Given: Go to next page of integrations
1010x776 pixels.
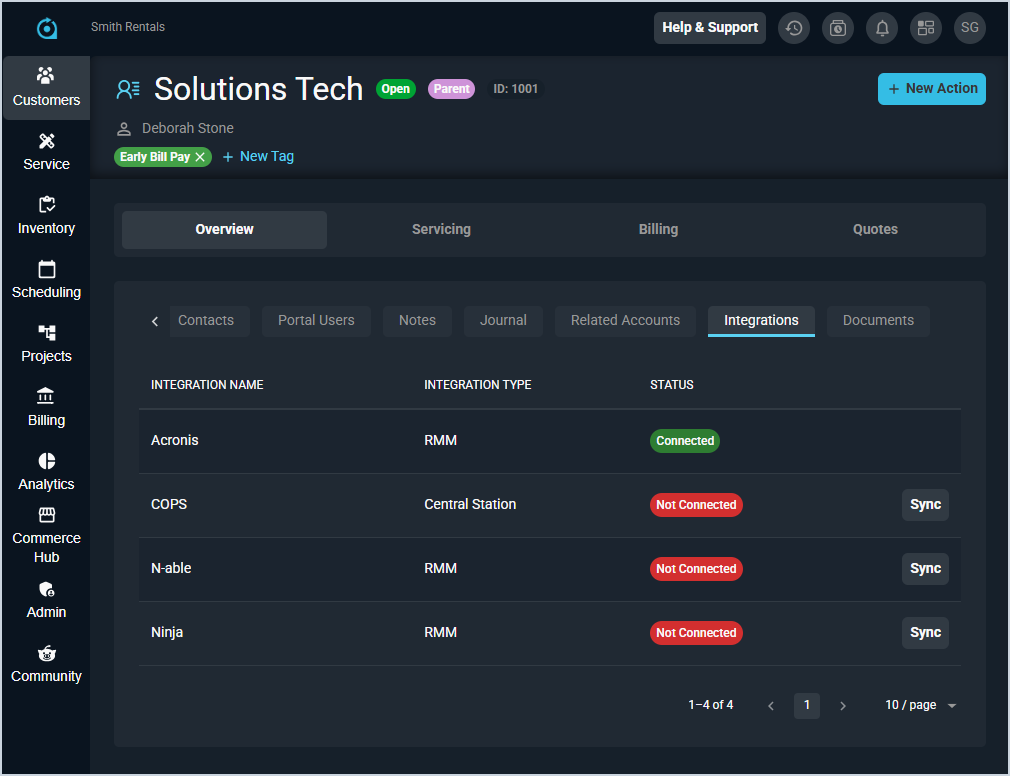Looking at the screenshot, I should [843, 706].
